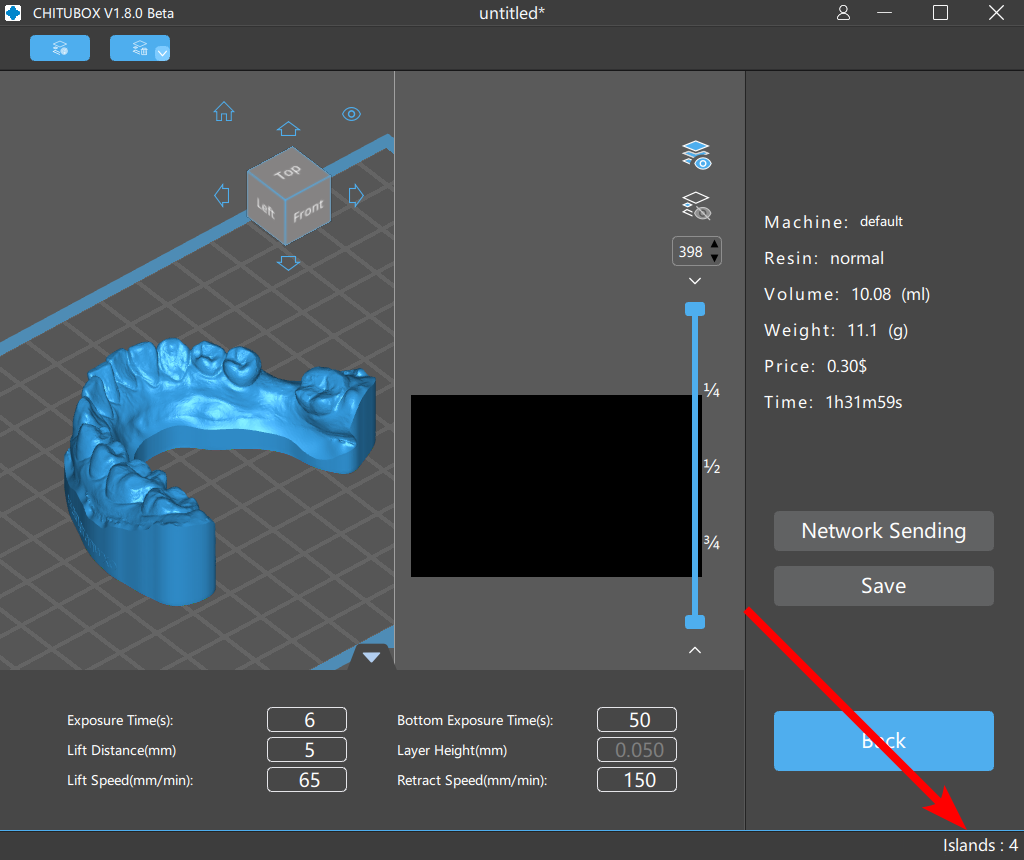Toggle the eye view icon in viewport
The width and height of the screenshot is (1024, 860).
point(351,114)
